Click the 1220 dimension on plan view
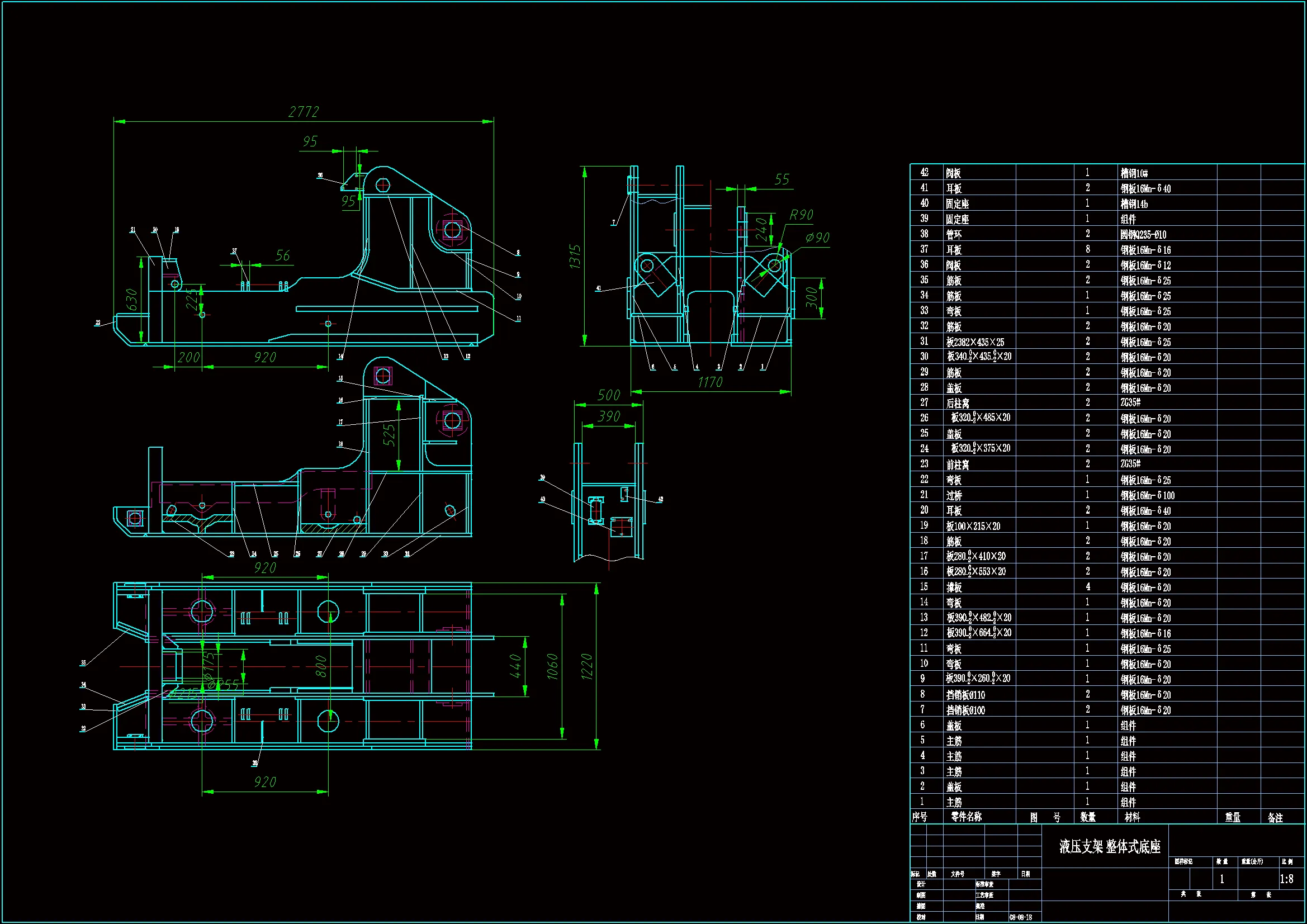Viewport: 1307px width, 924px height. 587,666
